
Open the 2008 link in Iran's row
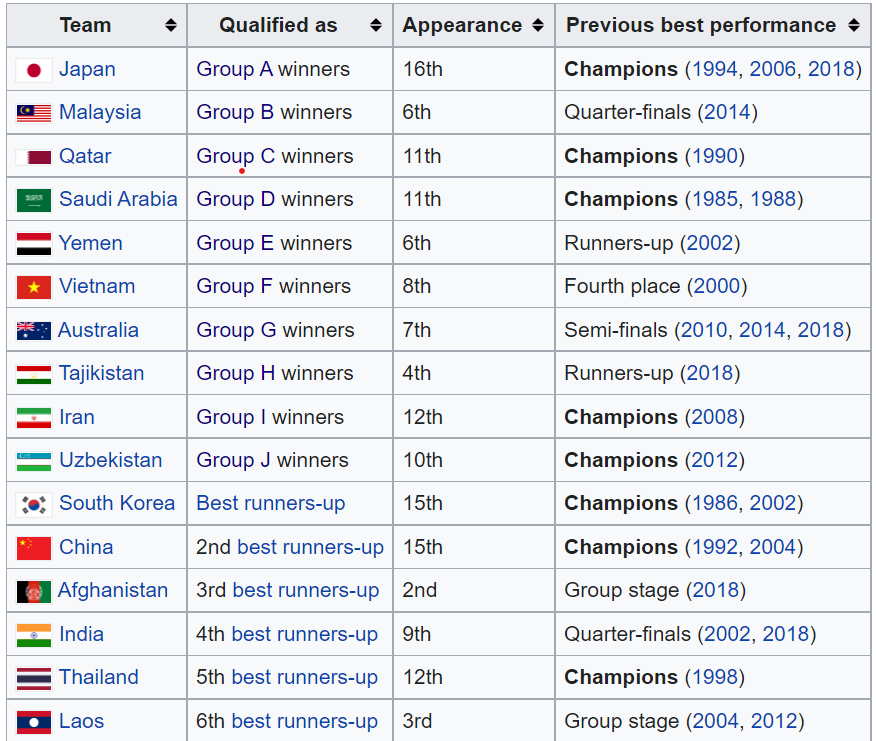716,417
